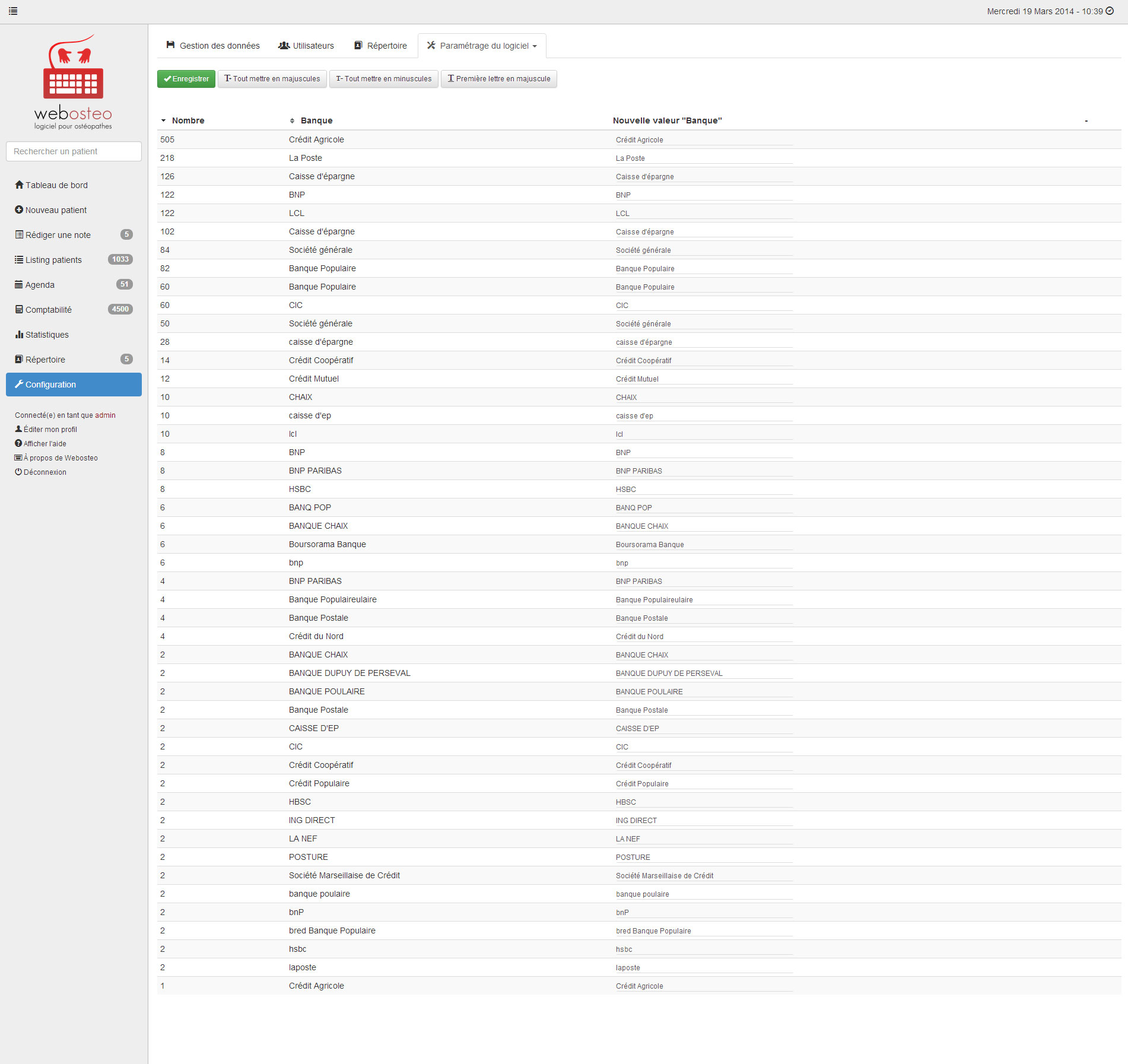Edit new value field for laposte
Screen dimensions: 1128x1064
click(703, 968)
